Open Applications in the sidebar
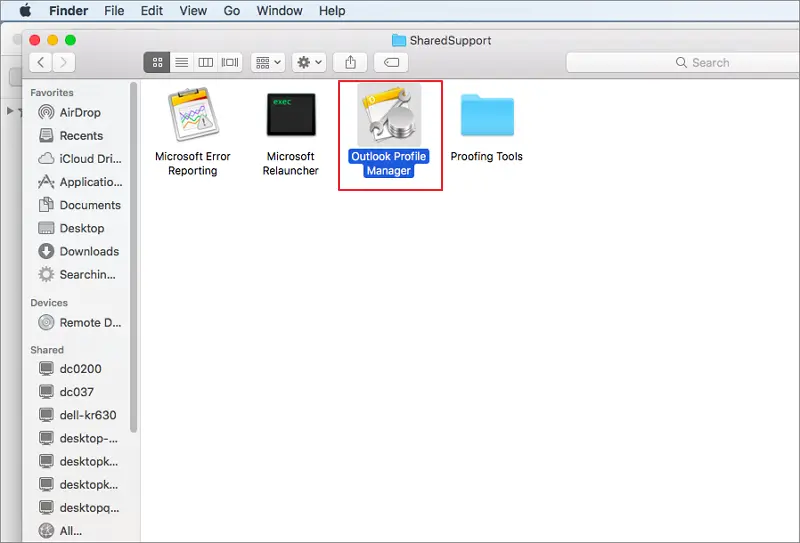The width and height of the screenshot is (800, 543). (80, 182)
